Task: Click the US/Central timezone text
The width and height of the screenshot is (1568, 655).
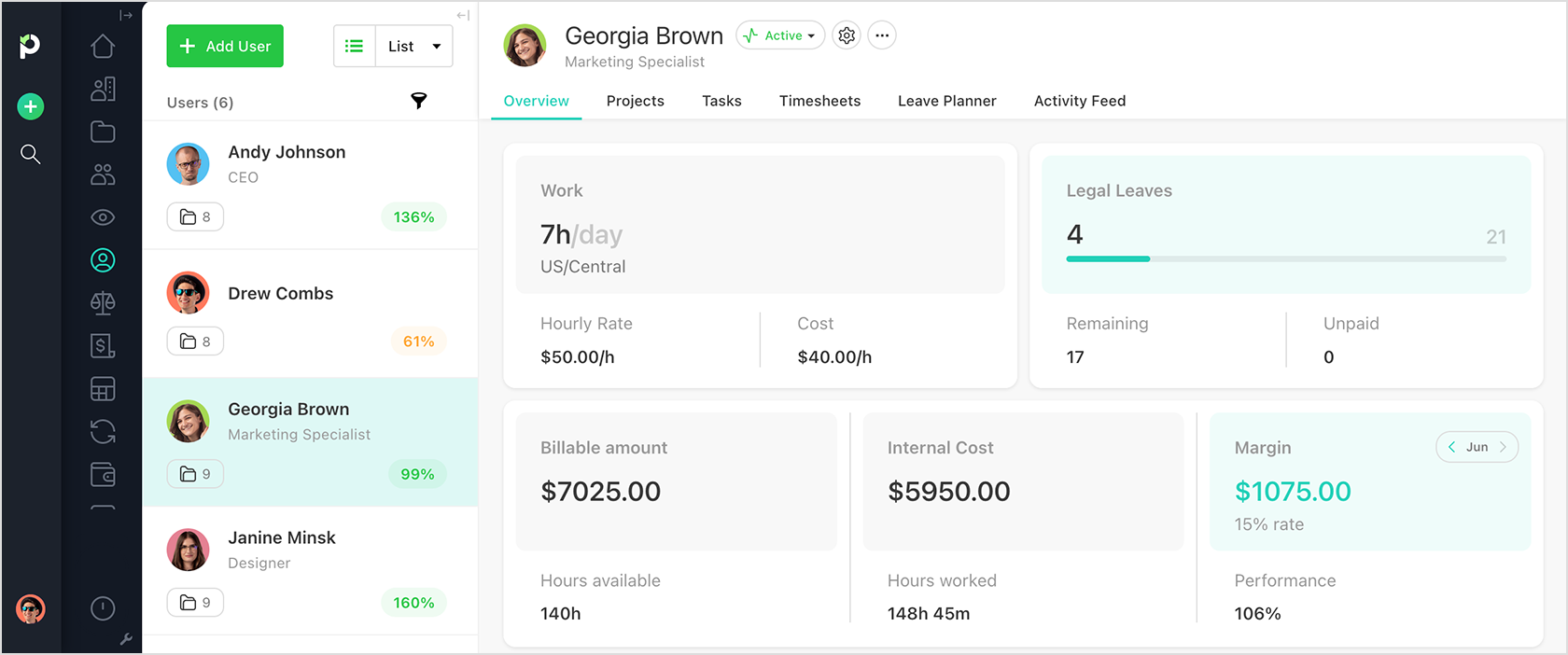Action: 583,267
